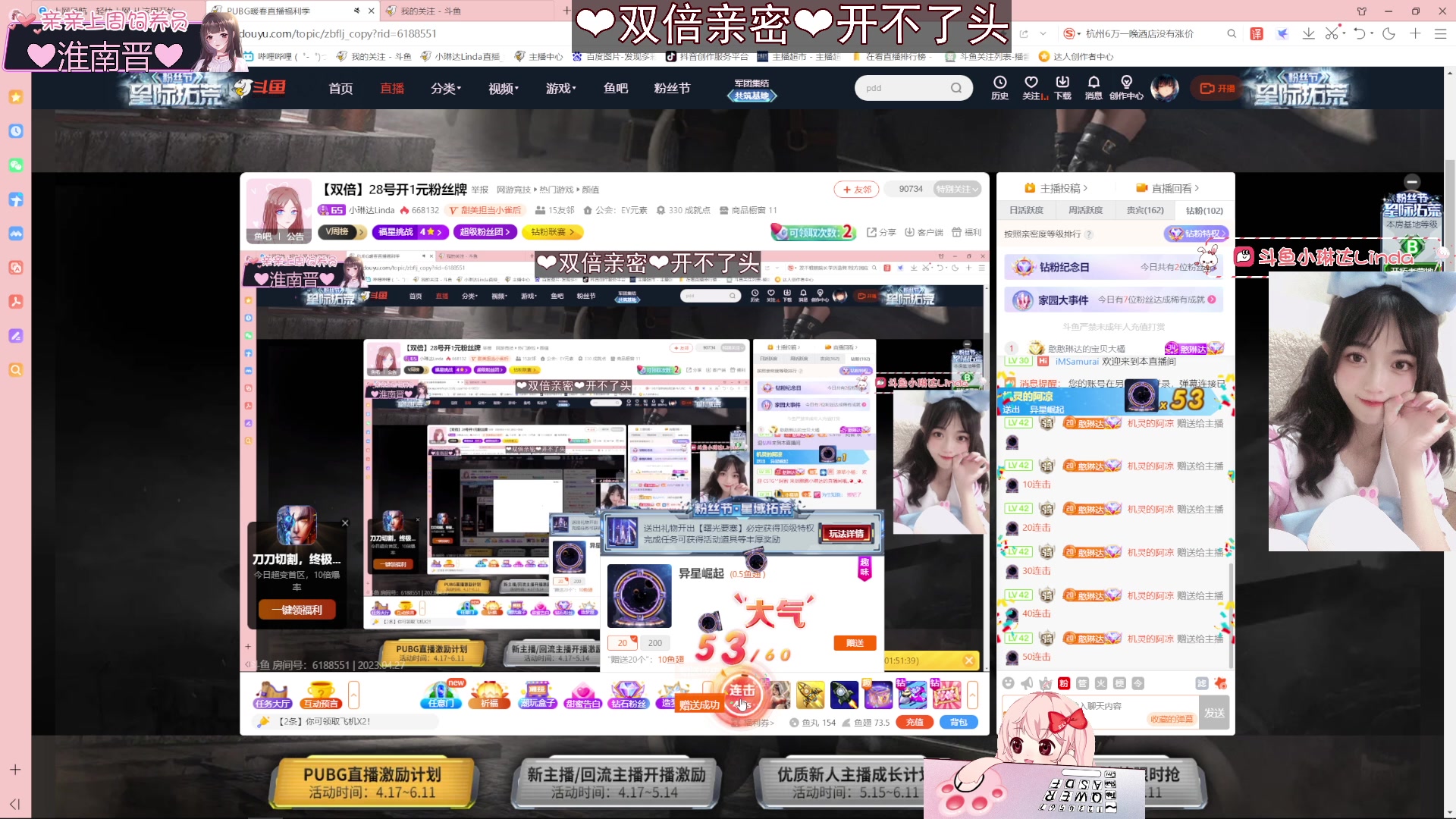Switch to 钻粉(102) tab

1204,210
